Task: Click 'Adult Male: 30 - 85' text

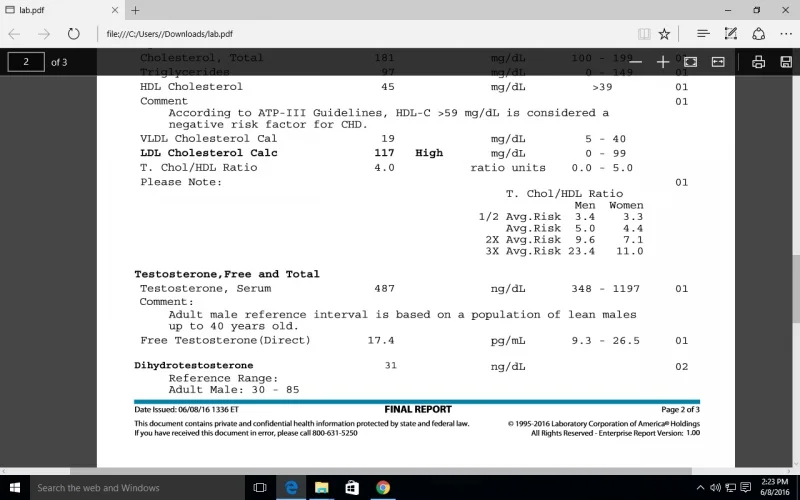Action: (x=234, y=390)
